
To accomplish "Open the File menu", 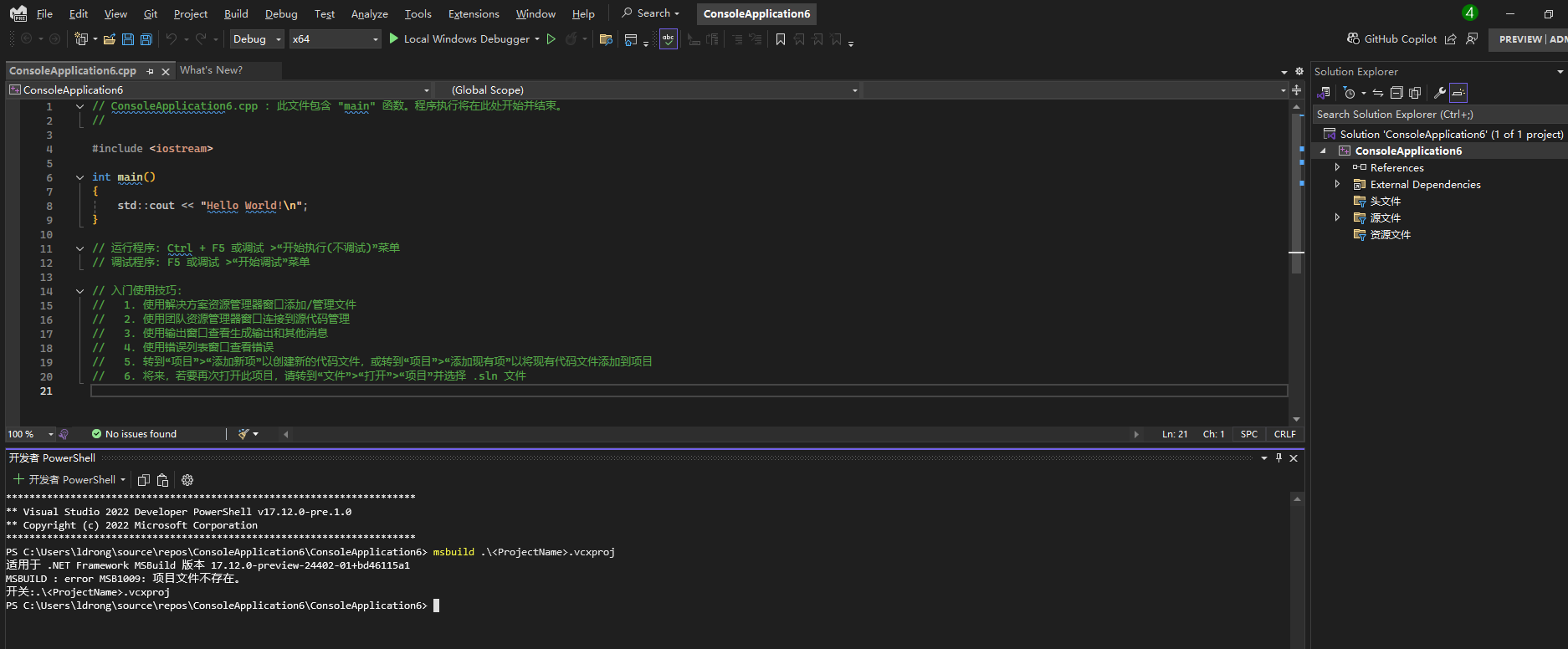I will coord(44,13).
